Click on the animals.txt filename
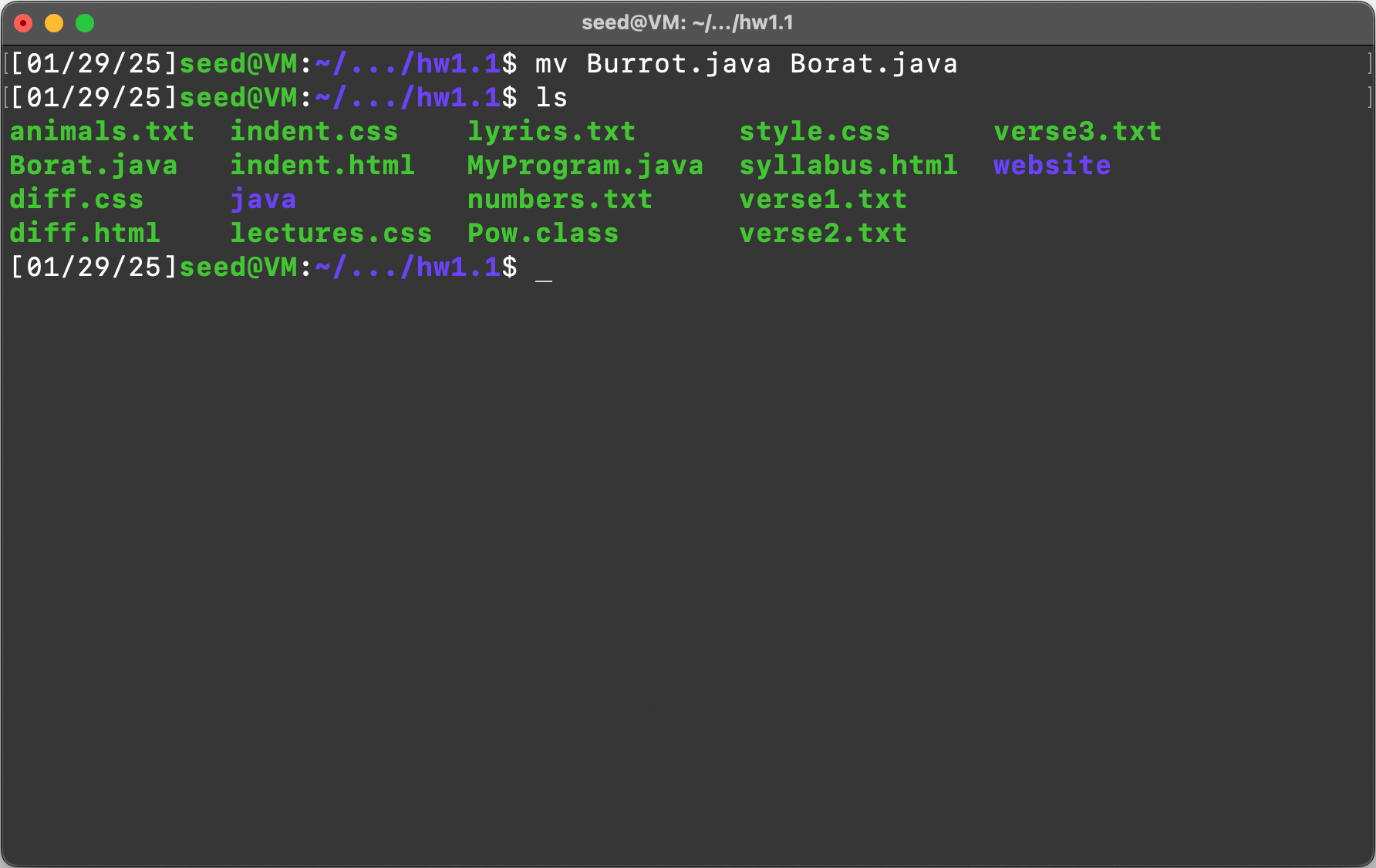Image resolution: width=1376 pixels, height=868 pixels. click(x=102, y=132)
